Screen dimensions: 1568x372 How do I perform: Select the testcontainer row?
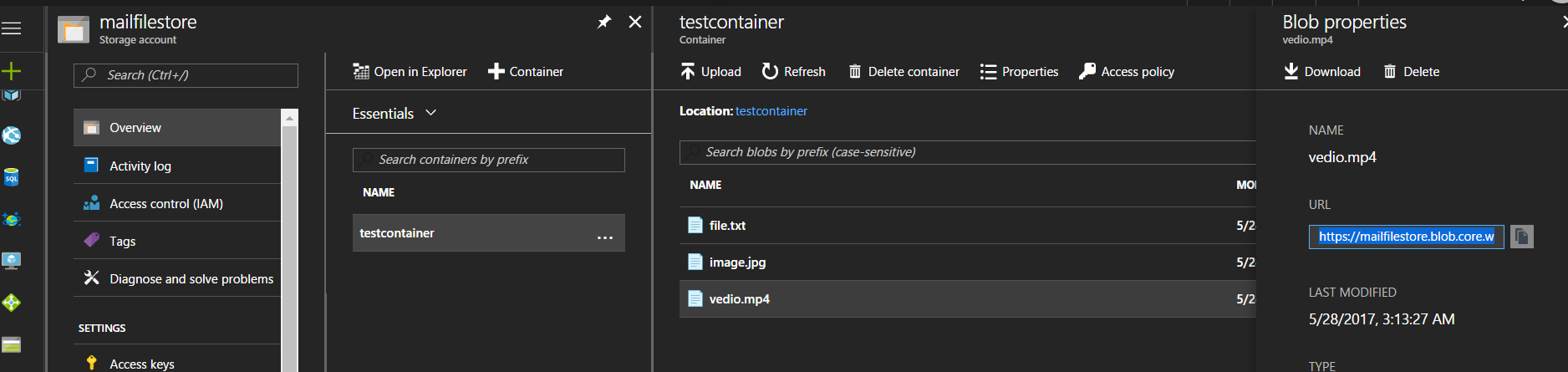[x=489, y=233]
